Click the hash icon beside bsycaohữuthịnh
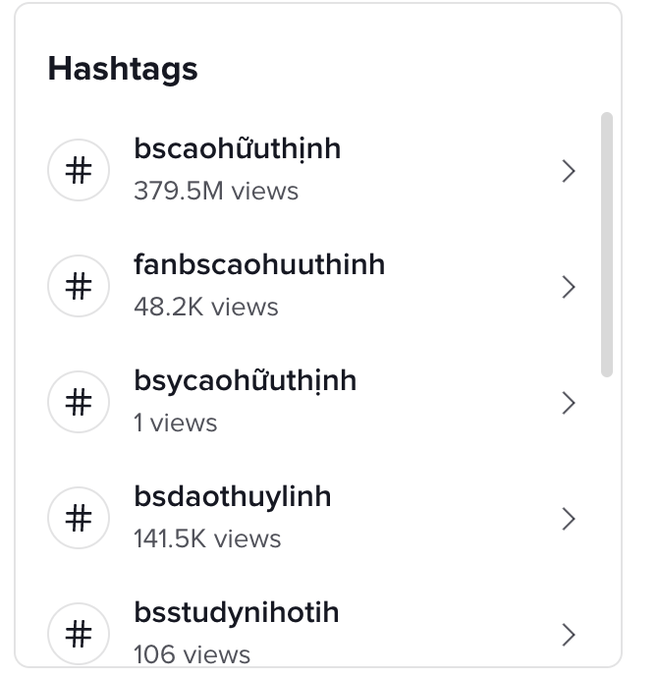 coord(78,402)
